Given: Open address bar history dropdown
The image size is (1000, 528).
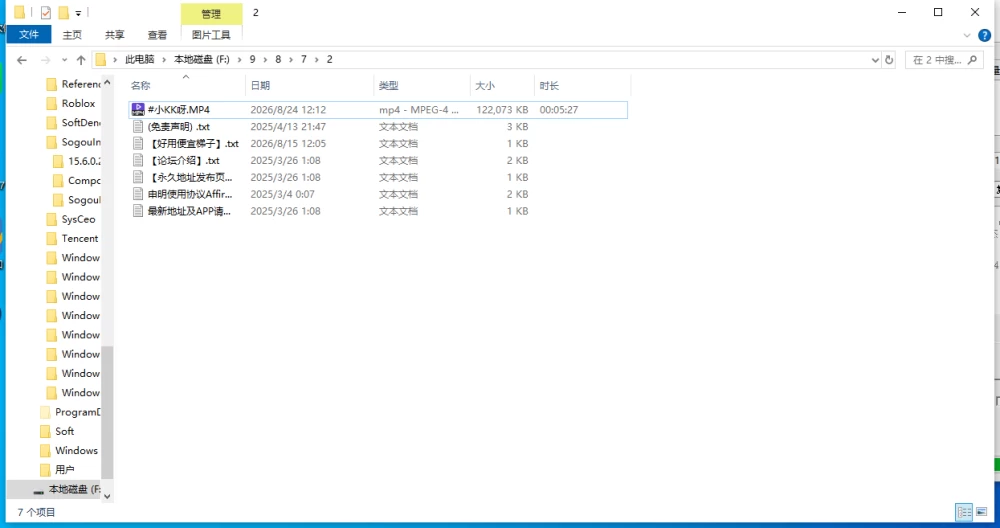Looking at the screenshot, I should pyautogui.click(x=875, y=60).
